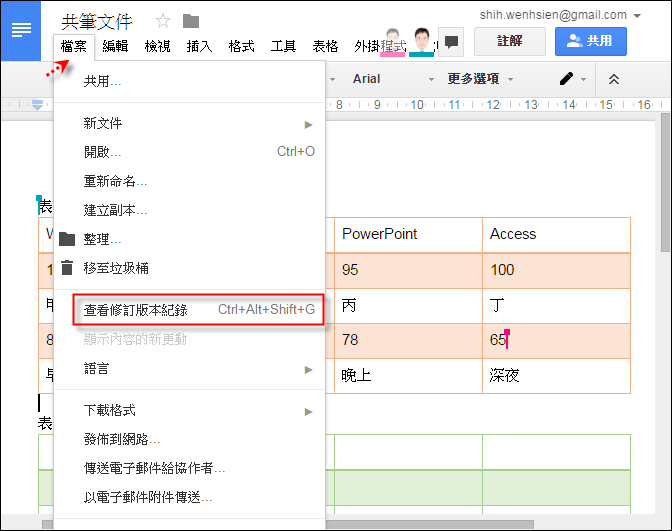672x531 pixels.
Task: Click the cell containing 丁
Action: (x=556, y=306)
